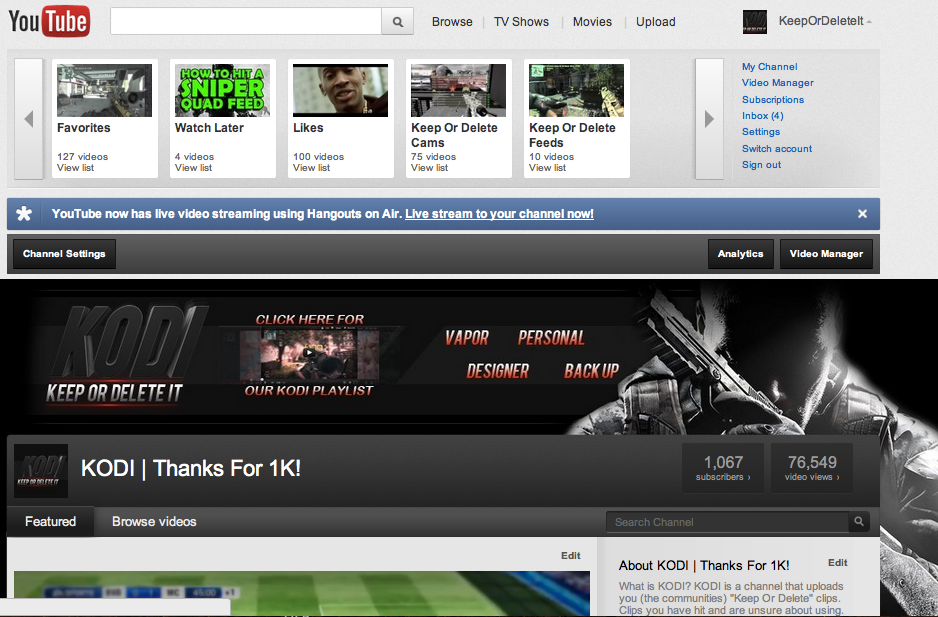
Task: Click DESIGNER in the channel banner
Action: [x=498, y=371]
